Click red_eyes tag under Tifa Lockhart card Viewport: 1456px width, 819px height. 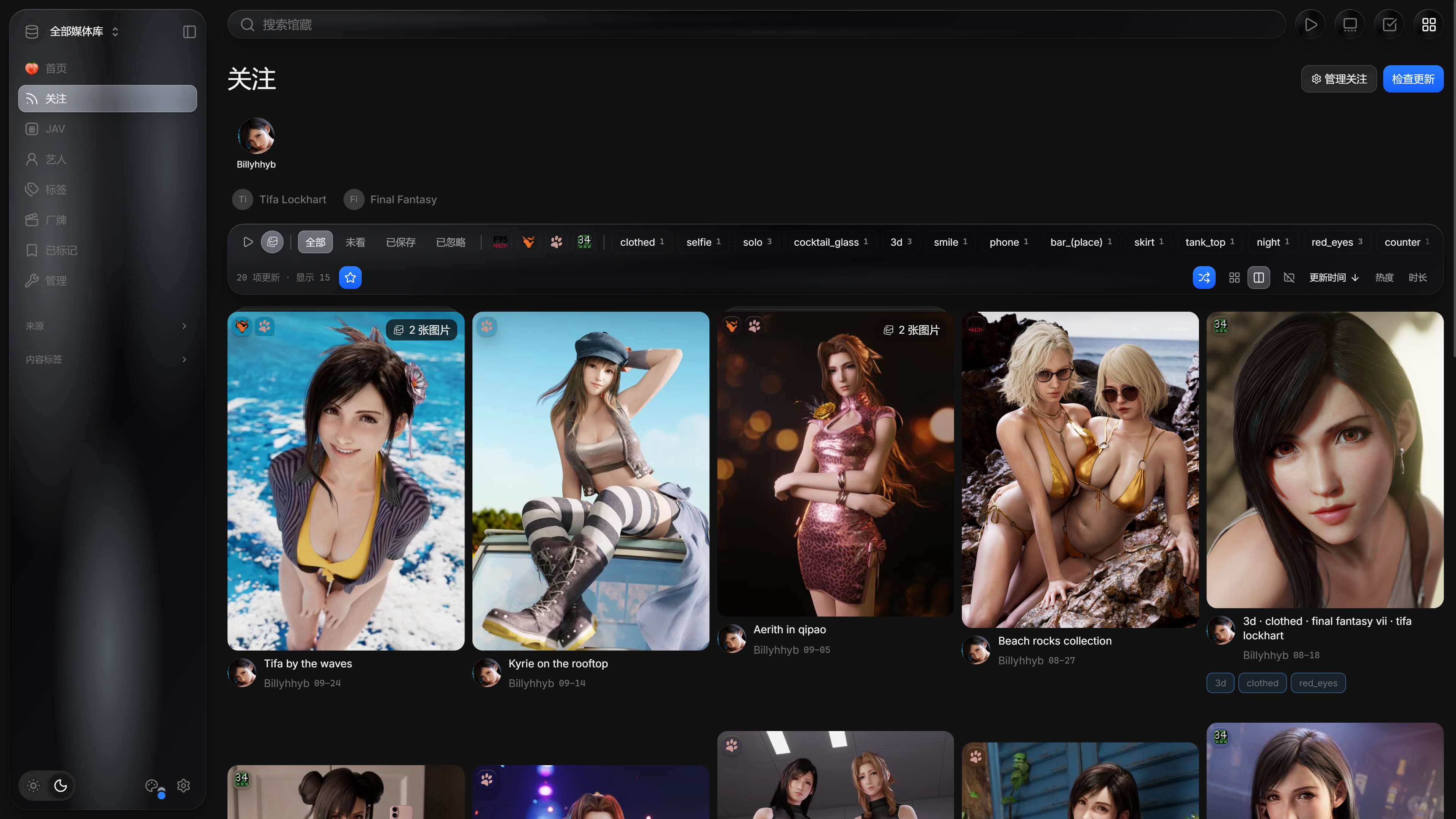(1318, 683)
